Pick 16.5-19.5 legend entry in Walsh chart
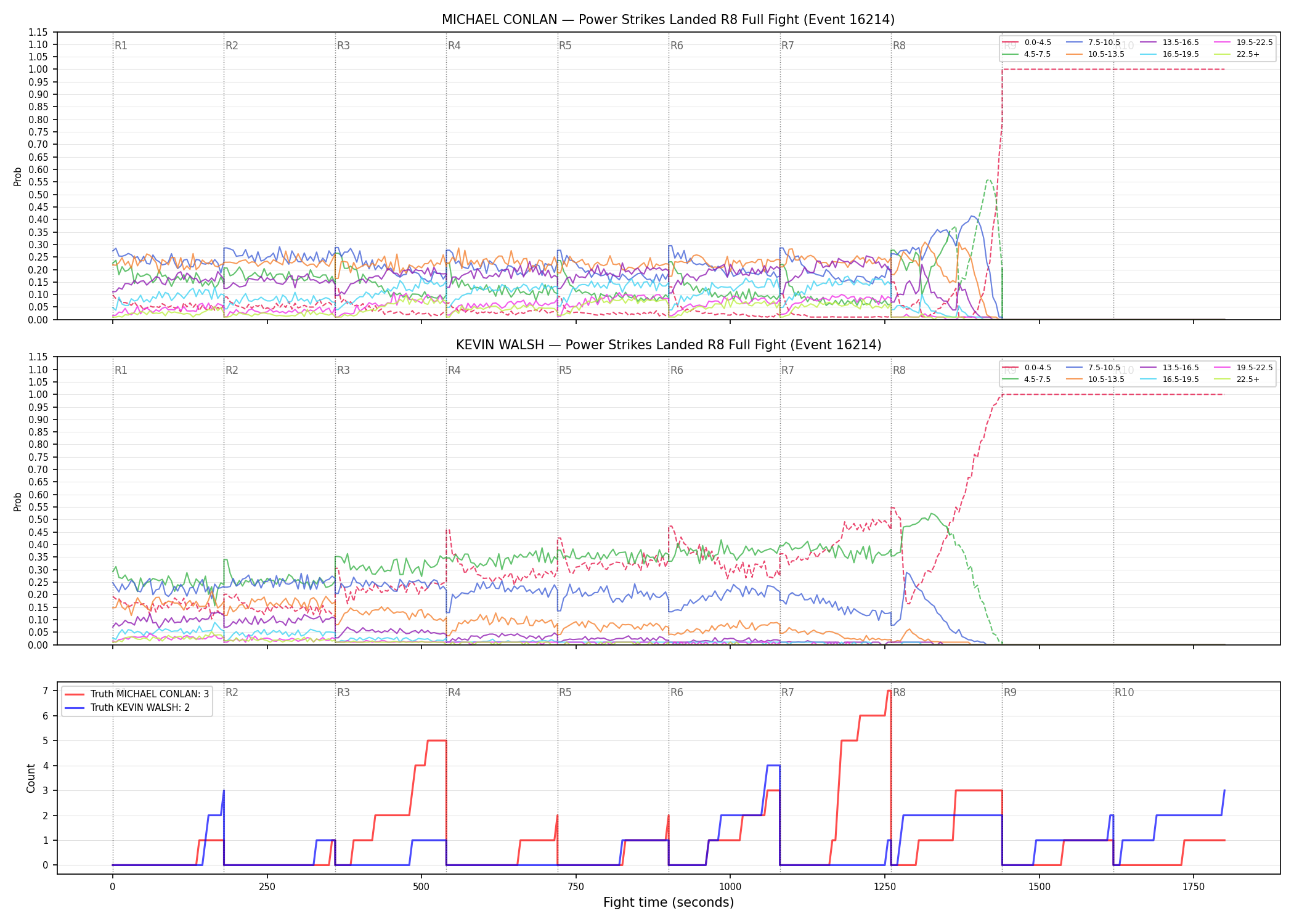 point(1170,379)
